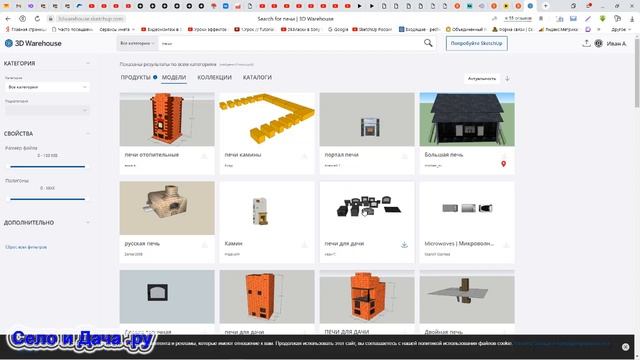Open the Microwaves | Микроволн... model title
This screenshot has height=360, width=640.
point(459,243)
